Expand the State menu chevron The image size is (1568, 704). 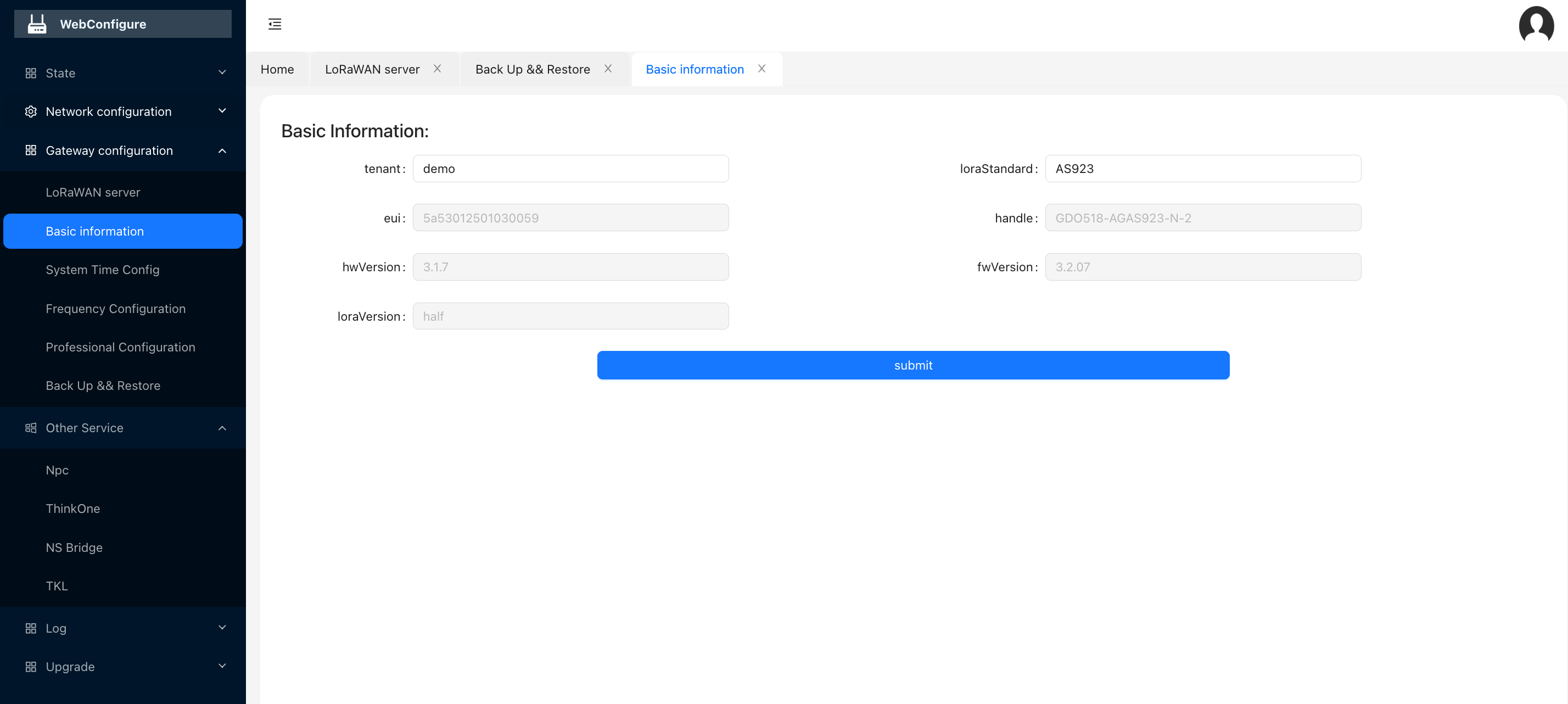coord(222,72)
